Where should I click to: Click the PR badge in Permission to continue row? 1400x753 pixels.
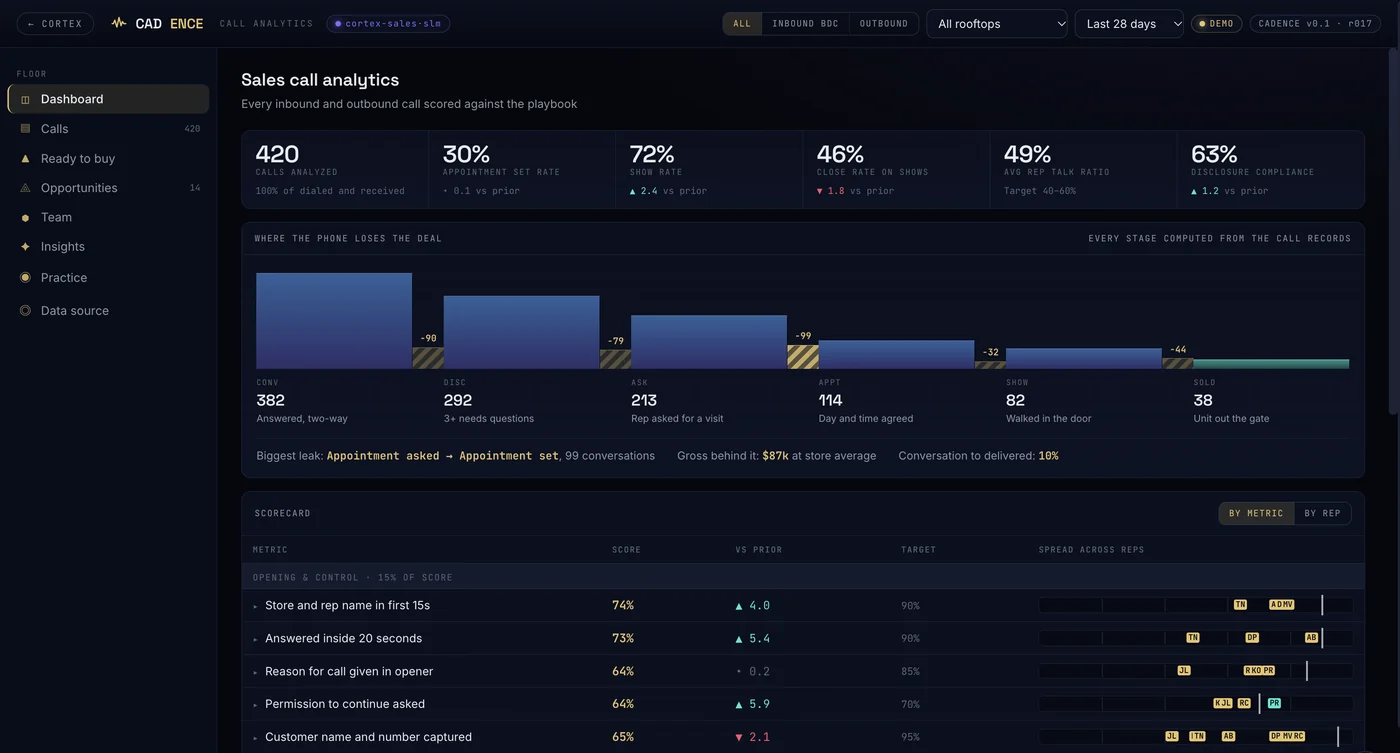click(x=1274, y=703)
